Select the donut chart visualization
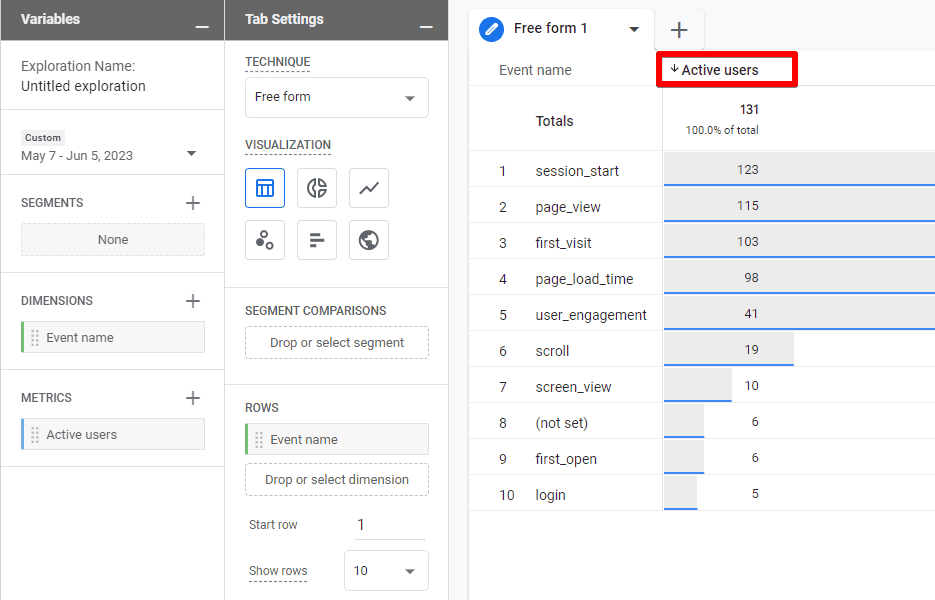The image size is (935, 600). tap(317, 188)
